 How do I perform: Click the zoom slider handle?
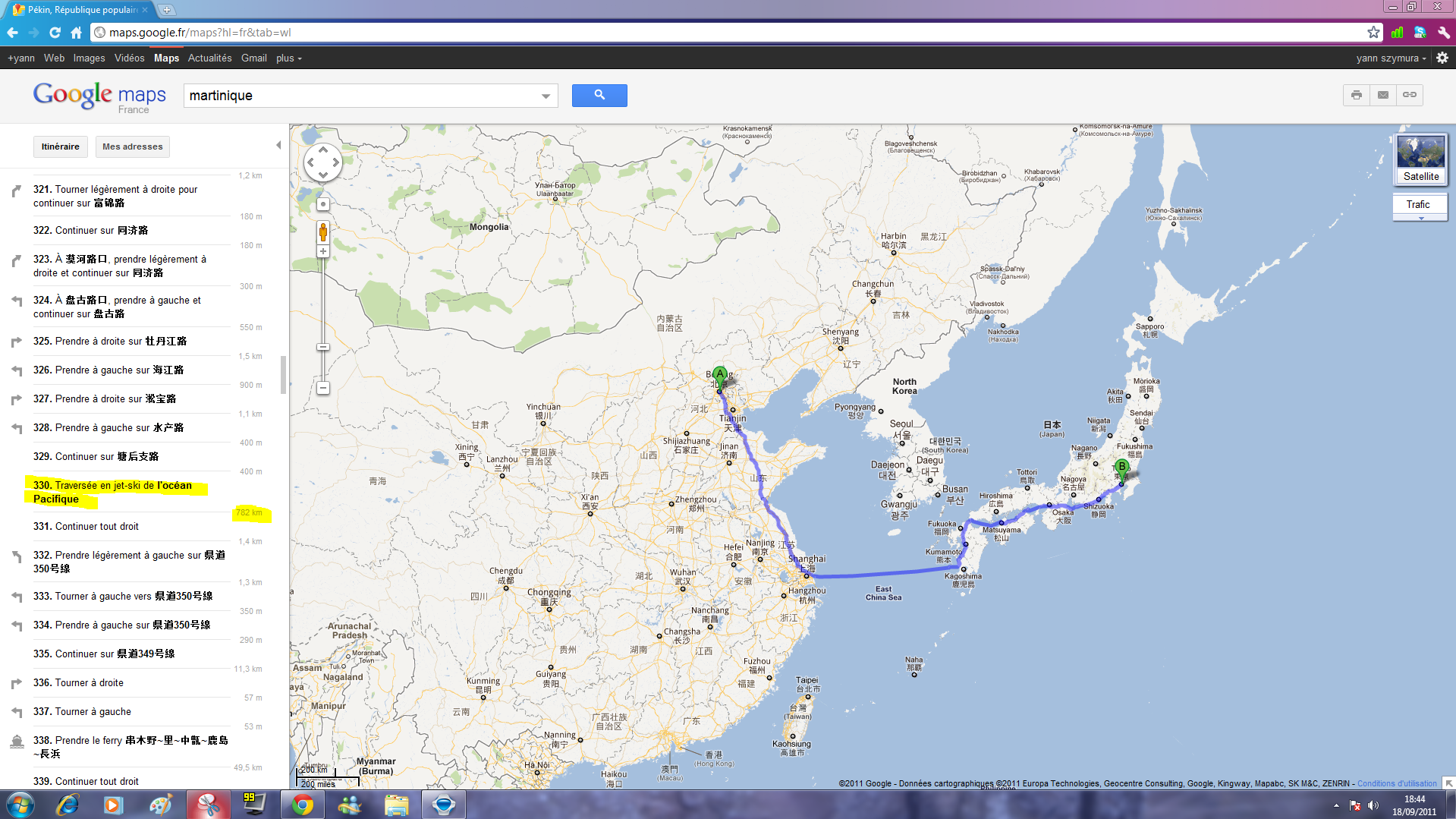coord(323,347)
